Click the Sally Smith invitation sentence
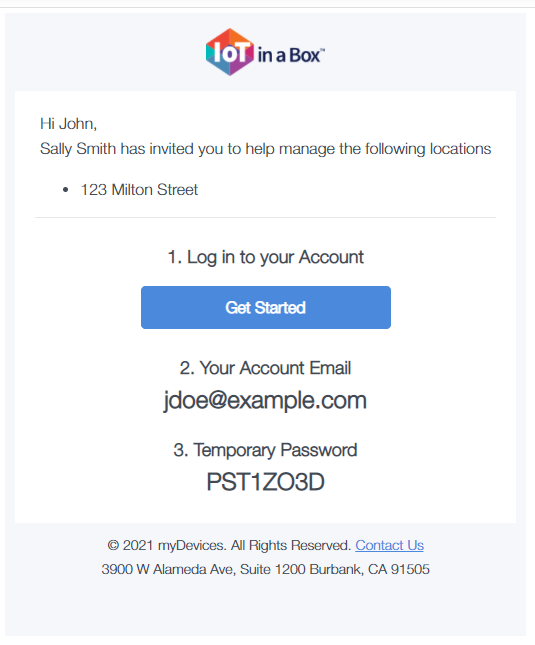The image size is (535, 645). click(266, 148)
